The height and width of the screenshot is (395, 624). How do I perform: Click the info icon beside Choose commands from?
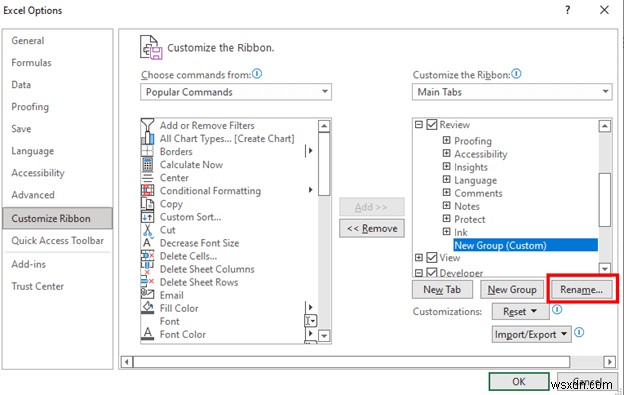click(257, 74)
